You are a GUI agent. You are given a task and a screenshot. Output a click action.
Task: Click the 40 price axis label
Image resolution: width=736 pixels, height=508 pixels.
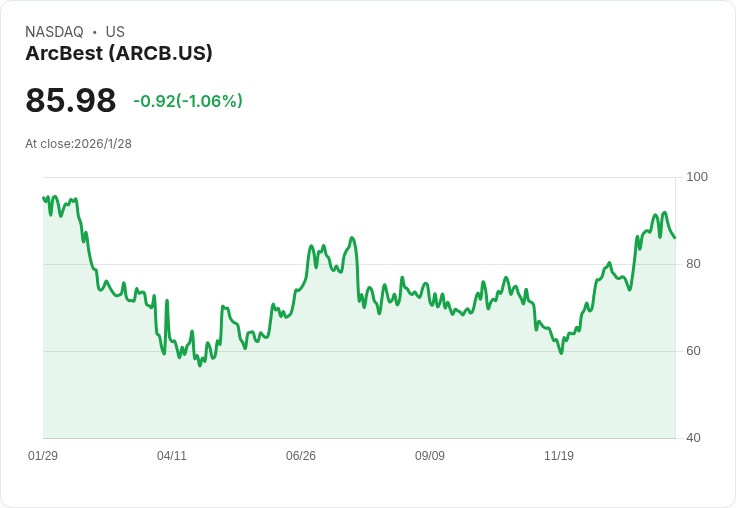[x=693, y=438]
